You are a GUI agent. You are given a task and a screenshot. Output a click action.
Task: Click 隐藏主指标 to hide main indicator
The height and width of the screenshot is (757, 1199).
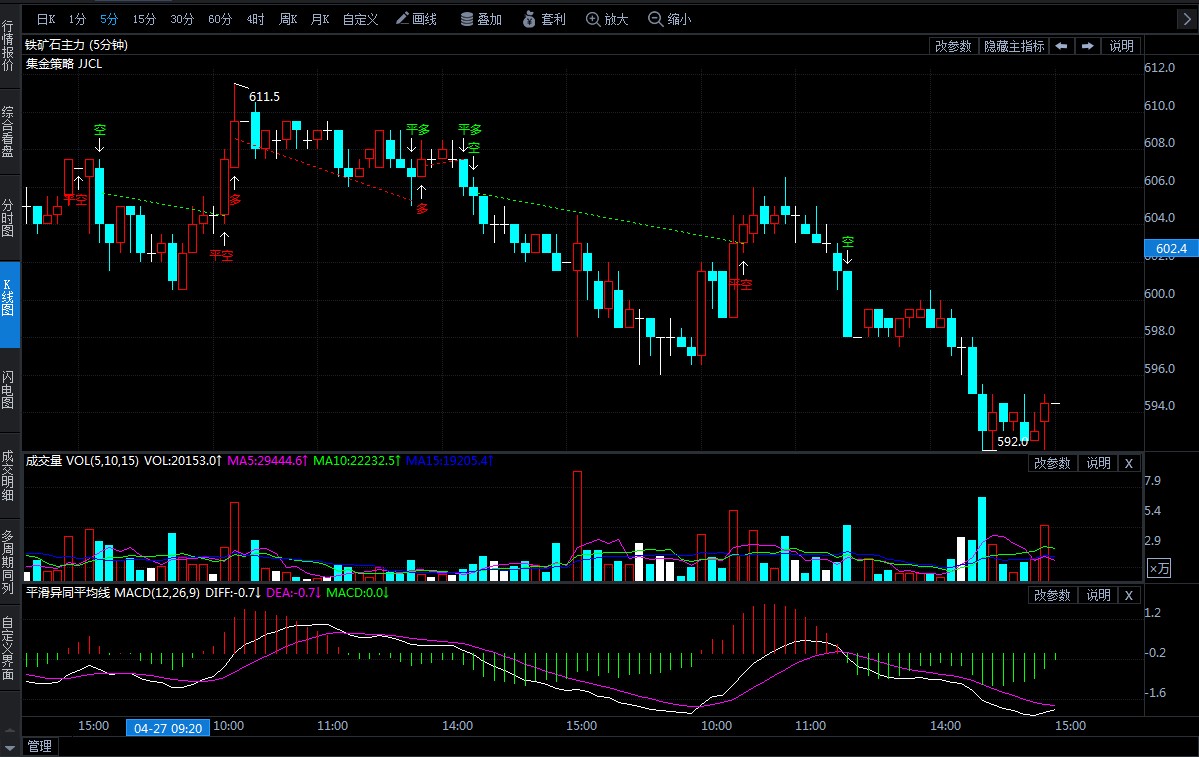tap(1014, 46)
